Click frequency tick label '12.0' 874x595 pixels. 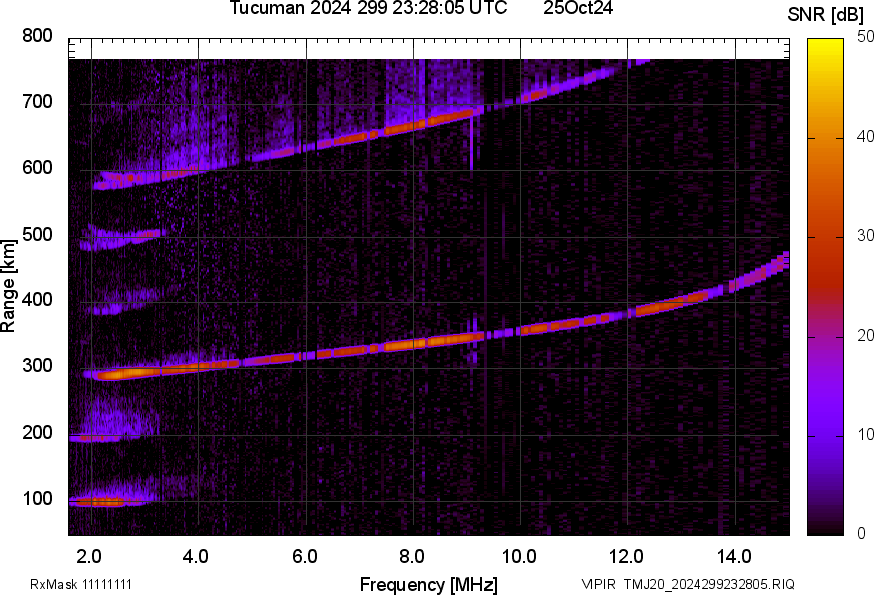click(627, 557)
